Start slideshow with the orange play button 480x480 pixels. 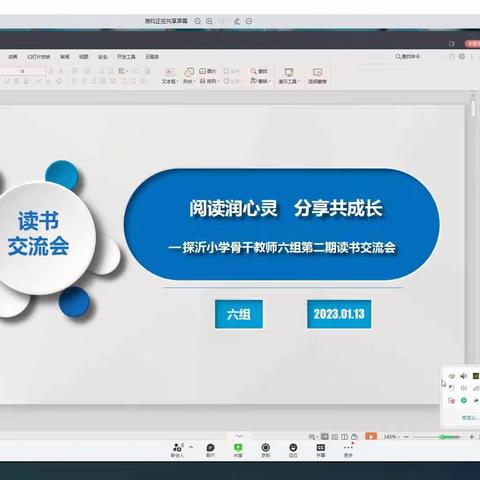[x=371, y=436]
